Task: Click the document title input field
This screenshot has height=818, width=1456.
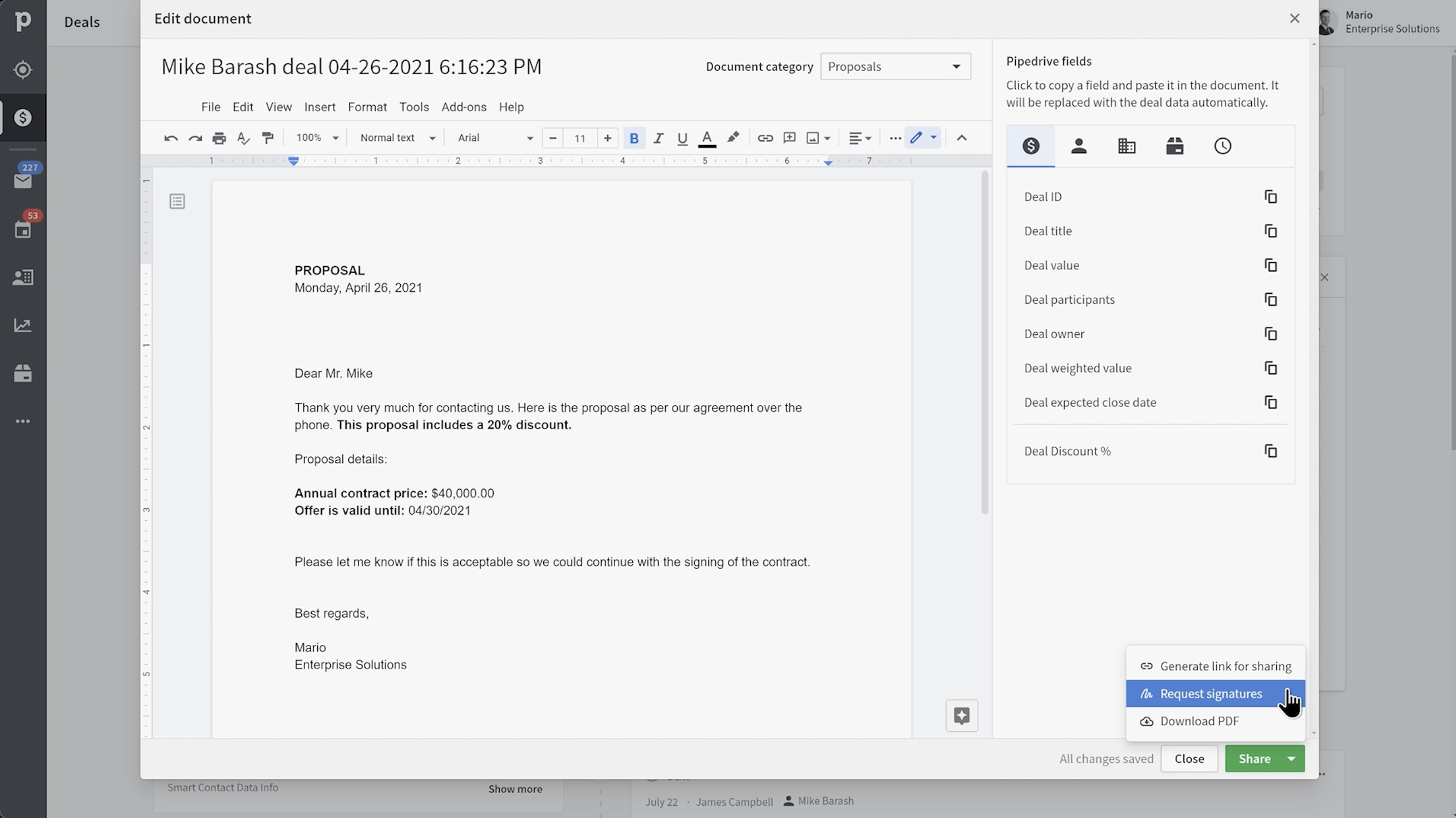Action: 351,66
